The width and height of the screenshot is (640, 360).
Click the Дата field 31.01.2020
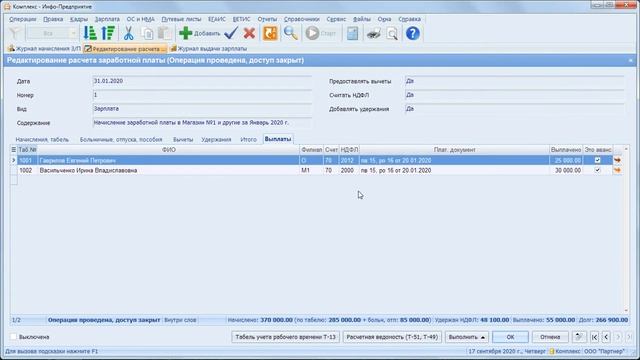click(202, 81)
